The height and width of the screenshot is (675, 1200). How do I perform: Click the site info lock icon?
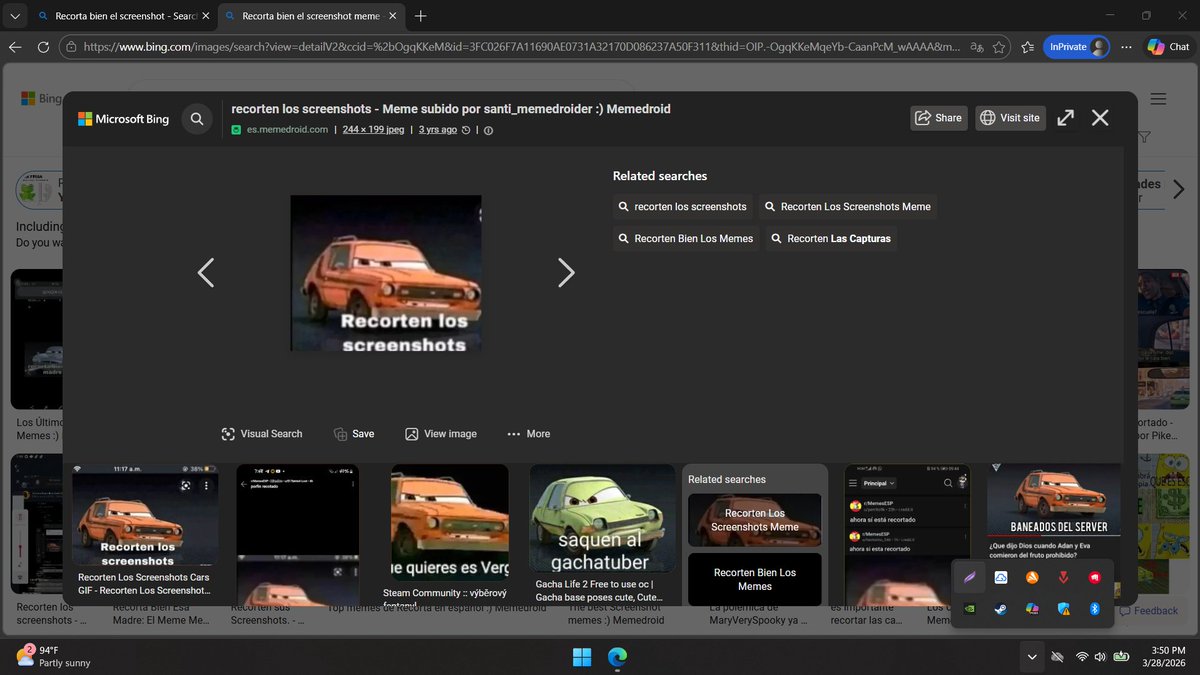click(70, 47)
